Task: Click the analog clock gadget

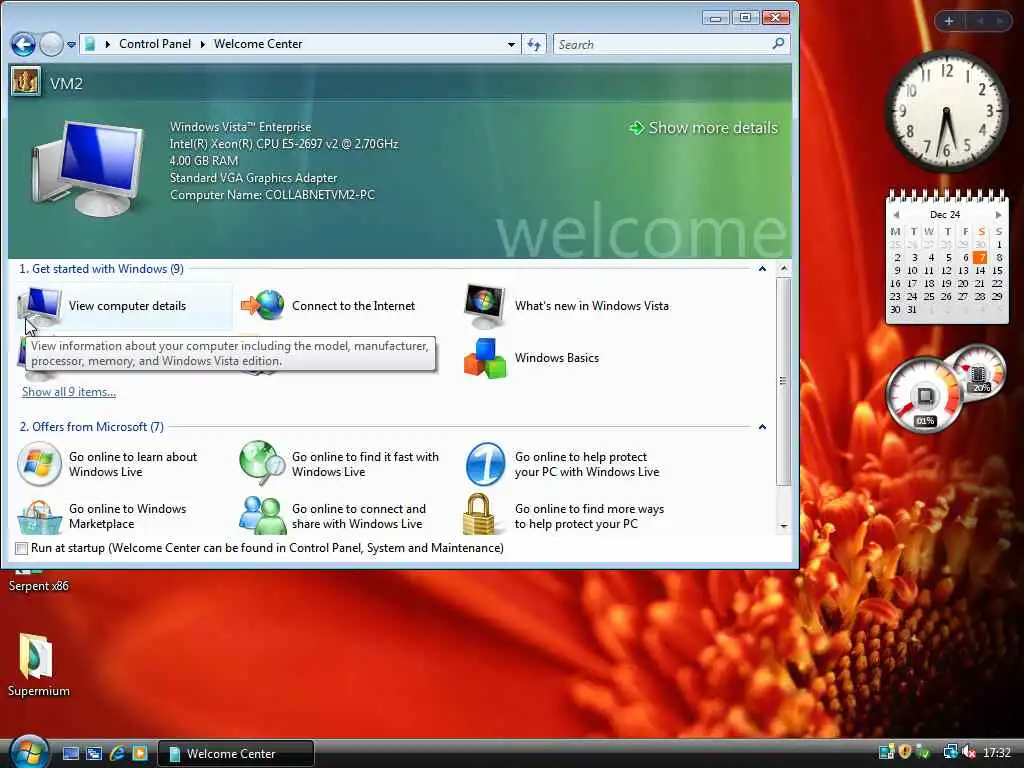Action: (x=946, y=111)
